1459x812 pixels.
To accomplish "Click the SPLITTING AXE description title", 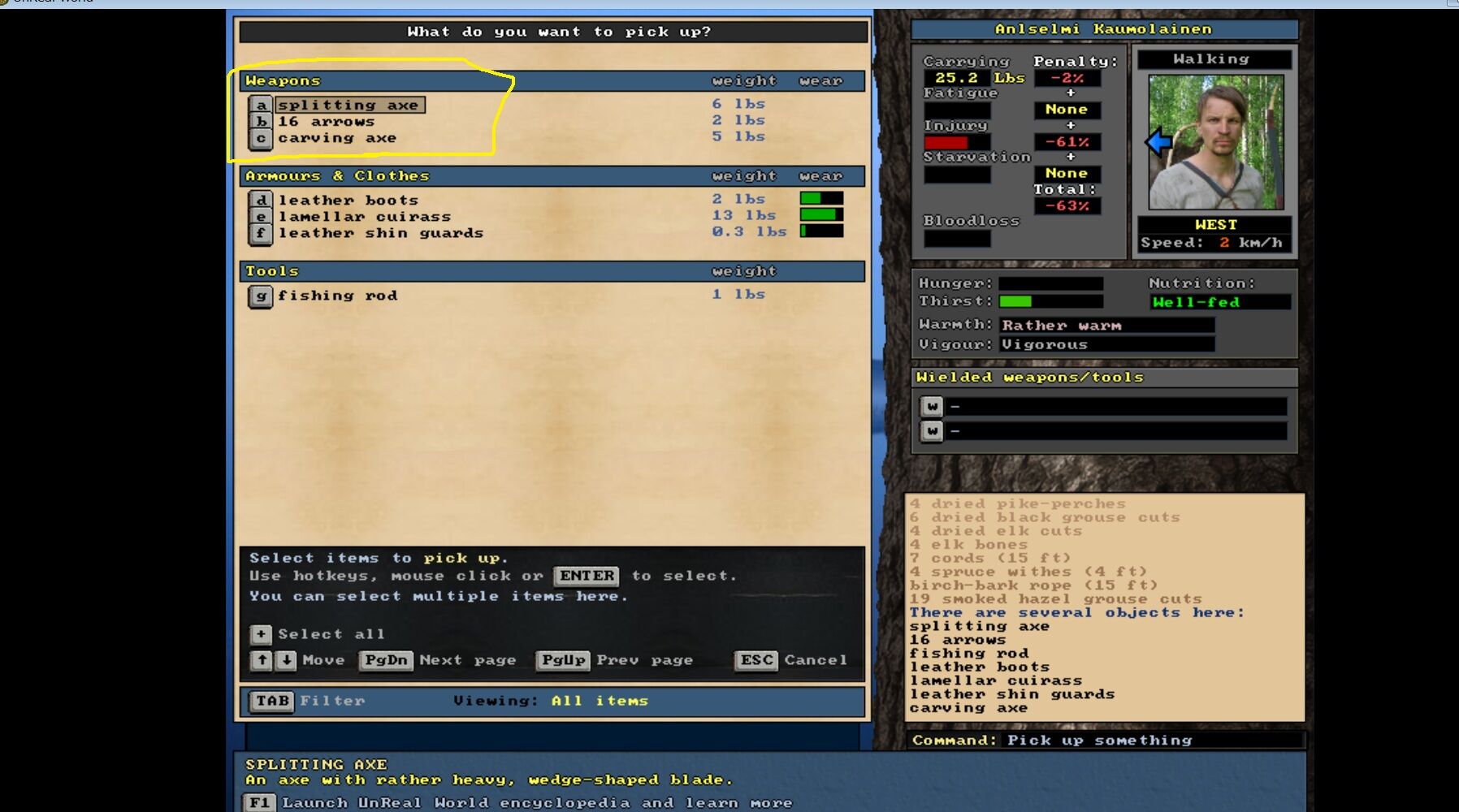I will (x=316, y=764).
